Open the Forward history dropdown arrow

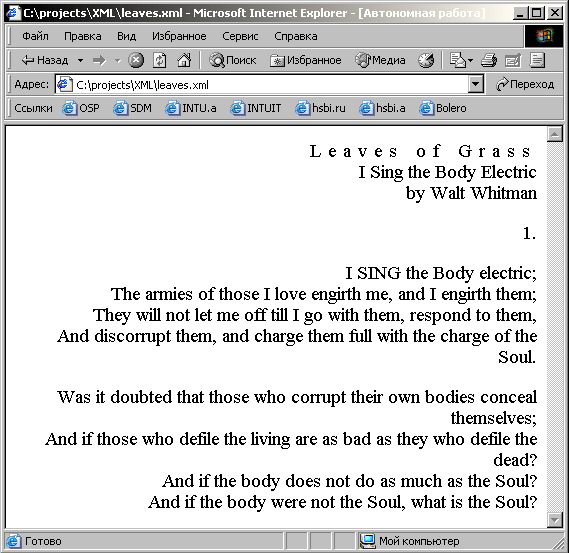coord(118,60)
